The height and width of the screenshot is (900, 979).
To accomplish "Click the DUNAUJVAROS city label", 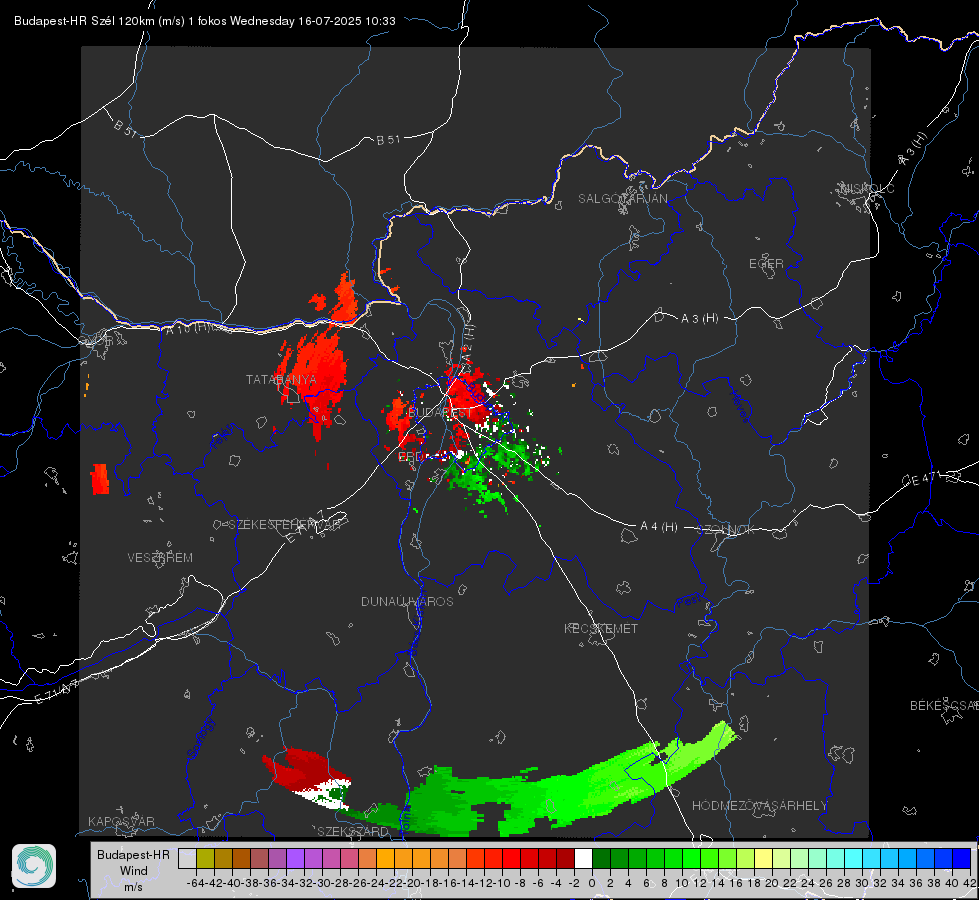I will (407, 601).
